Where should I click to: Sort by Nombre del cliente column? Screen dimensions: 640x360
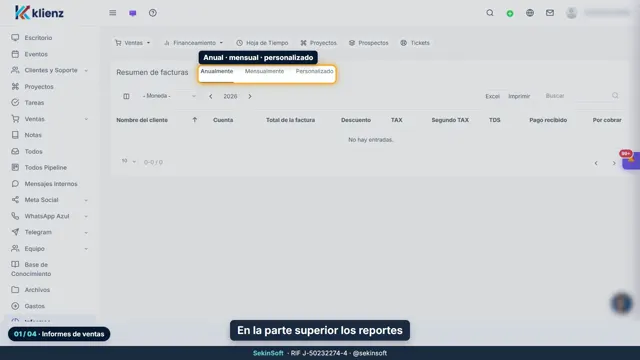tap(142, 120)
